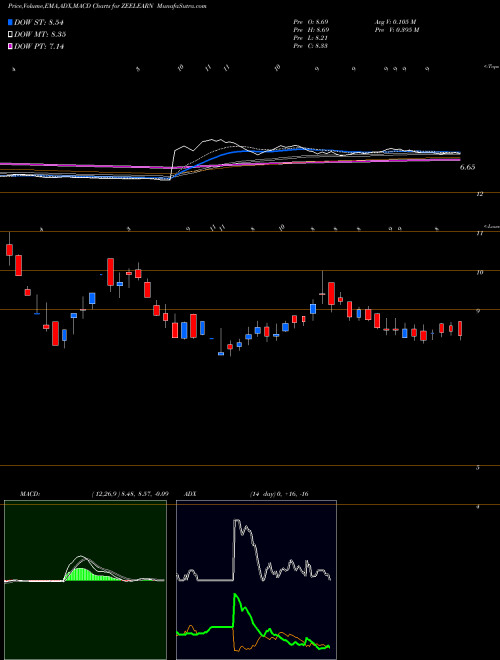Click the first red candlestick on the price chart
The width and height of the screenshot is (500, 660).
point(9,250)
